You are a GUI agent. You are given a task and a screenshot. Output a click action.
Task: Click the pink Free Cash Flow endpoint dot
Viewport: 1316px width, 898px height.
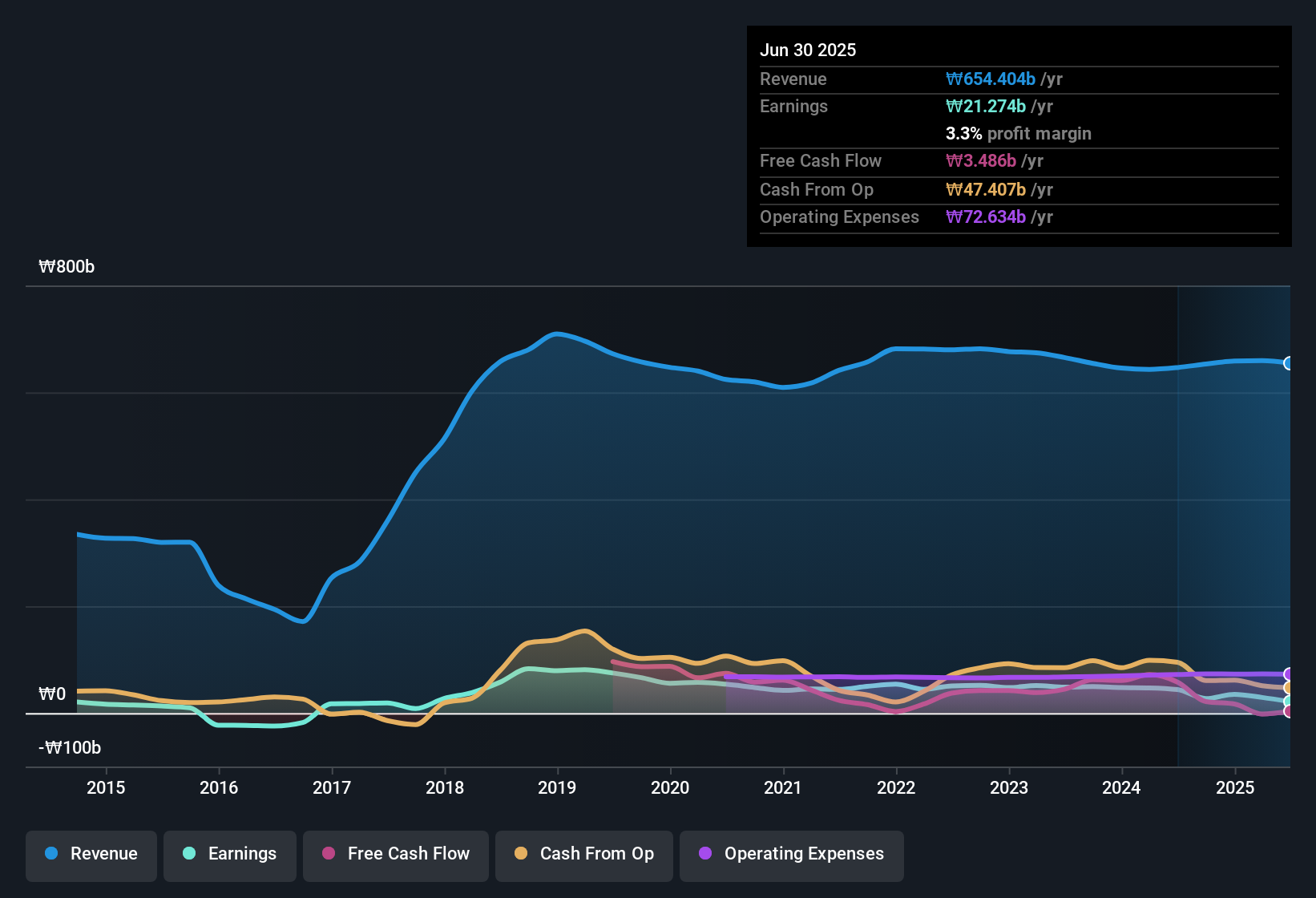pyautogui.click(x=1289, y=711)
